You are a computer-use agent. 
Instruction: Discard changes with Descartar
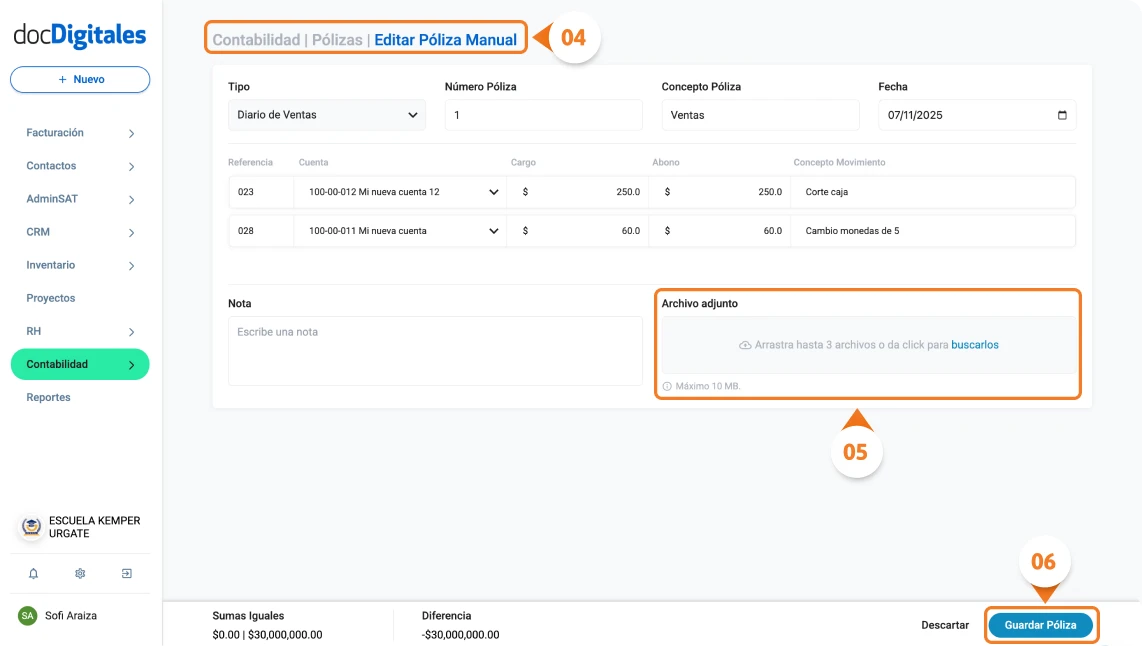(x=944, y=624)
